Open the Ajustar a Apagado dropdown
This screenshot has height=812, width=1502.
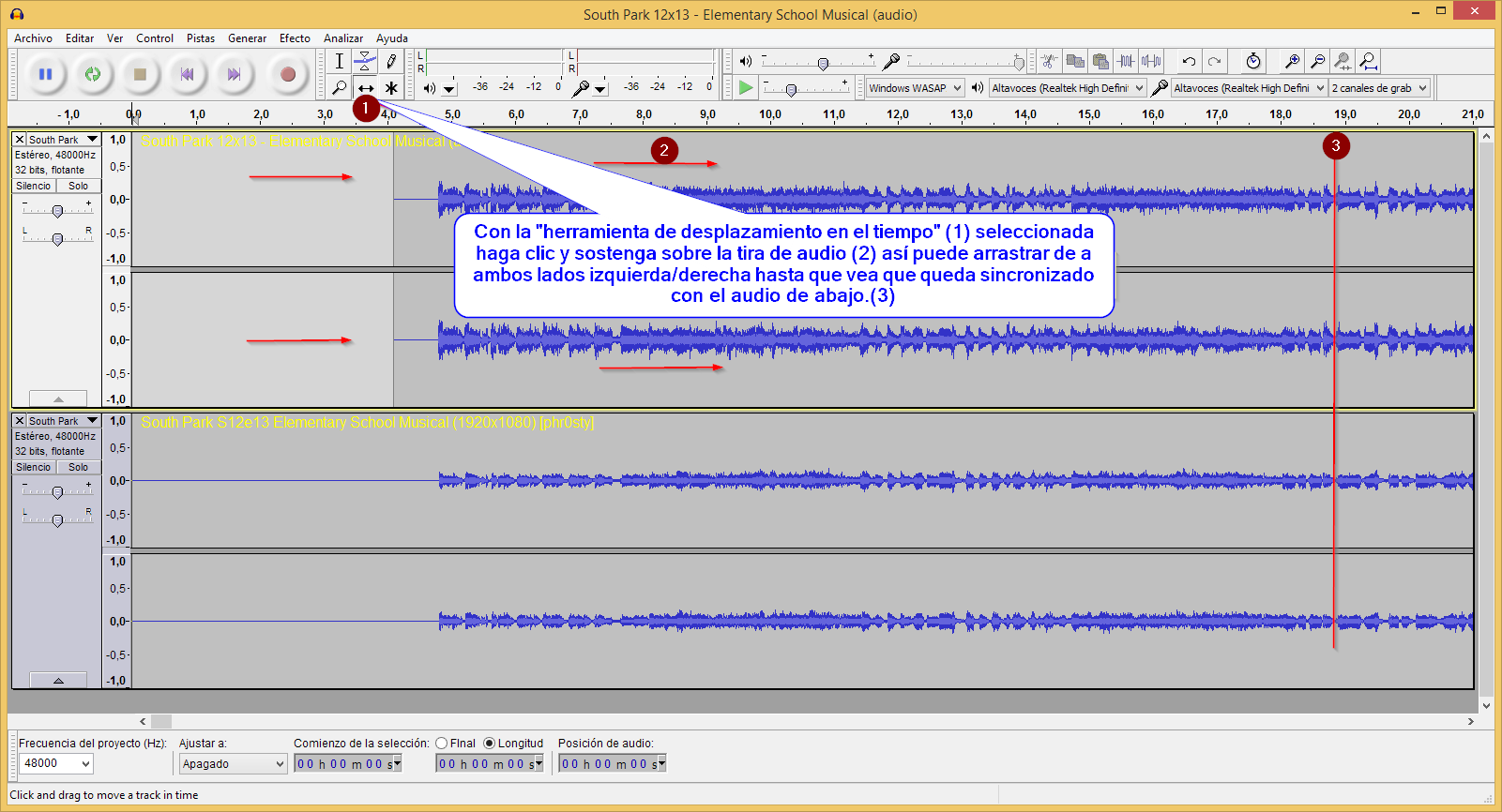(x=233, y=764)
